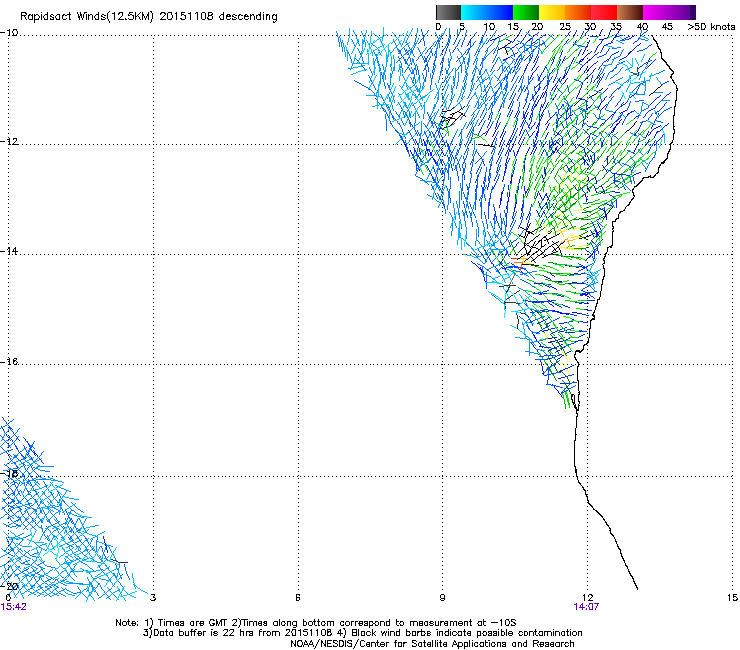The width and height of the screenshot is (740, 650).
Task: Click the '6' longitude axis label
Action: (298, 598)
